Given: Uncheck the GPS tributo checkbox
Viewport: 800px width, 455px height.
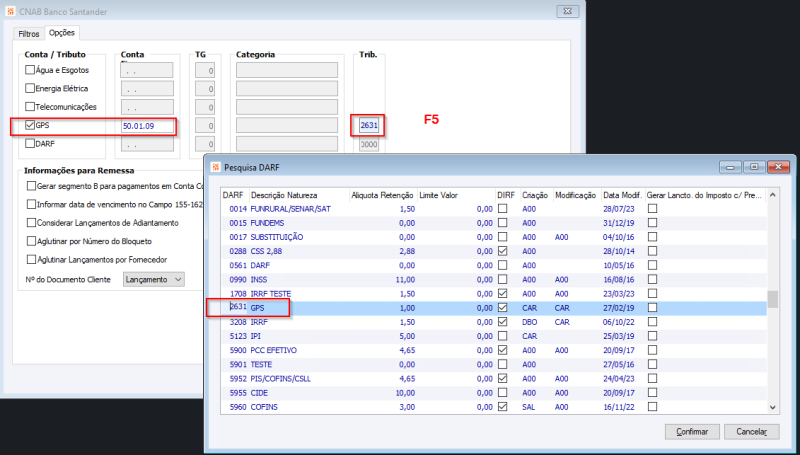Looking at the screenshot, I should 30,125.
